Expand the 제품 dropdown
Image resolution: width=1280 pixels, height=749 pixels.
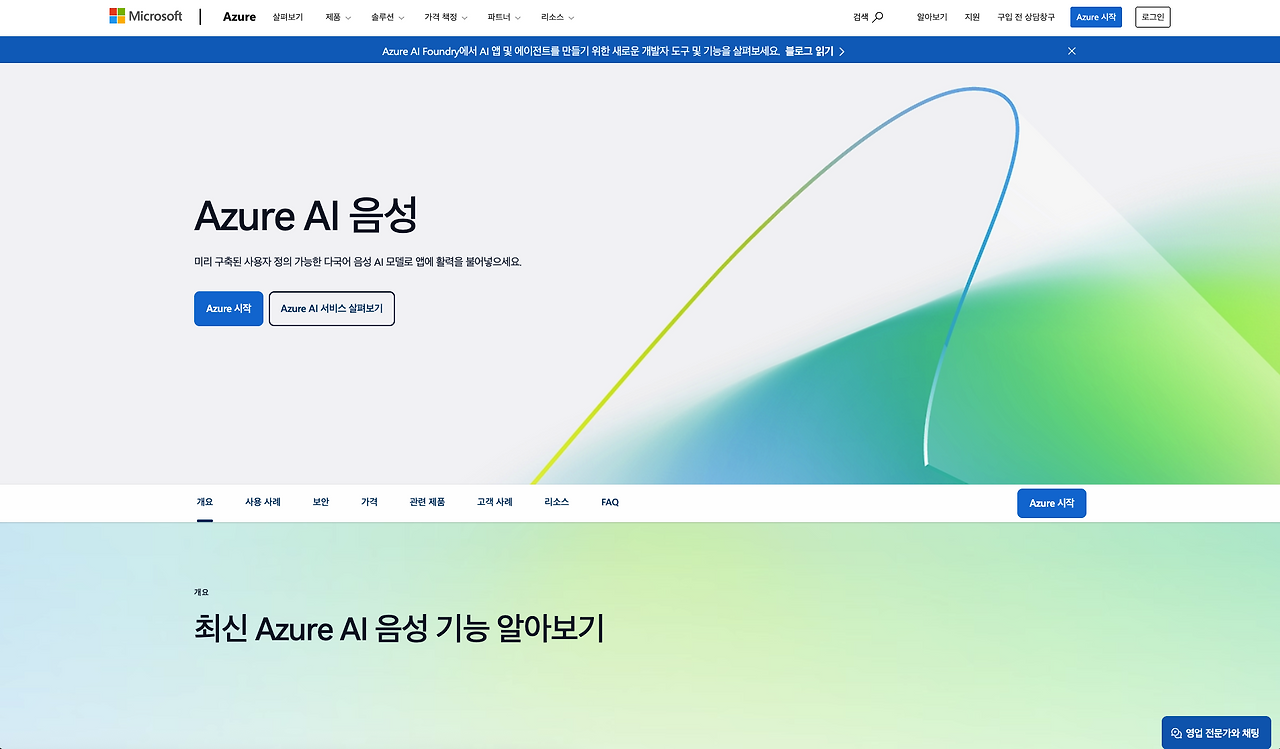(x=337, y=17)
